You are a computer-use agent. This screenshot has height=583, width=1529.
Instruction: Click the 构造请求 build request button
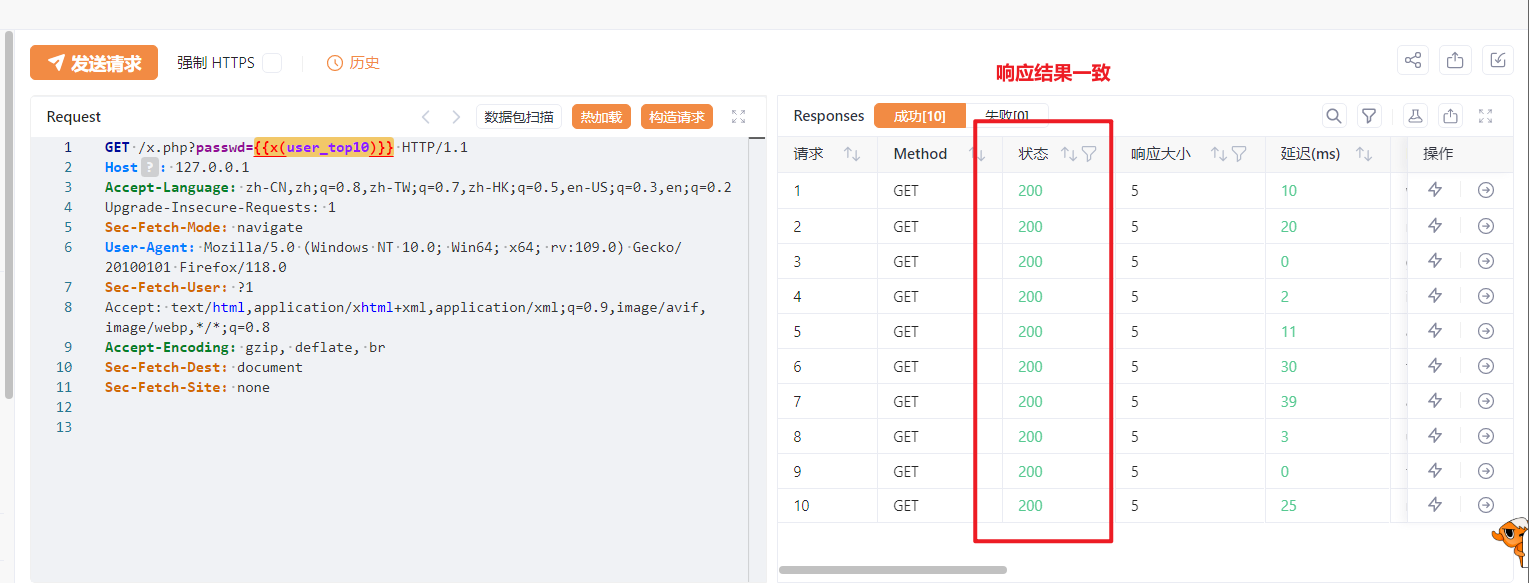(677, 117)
